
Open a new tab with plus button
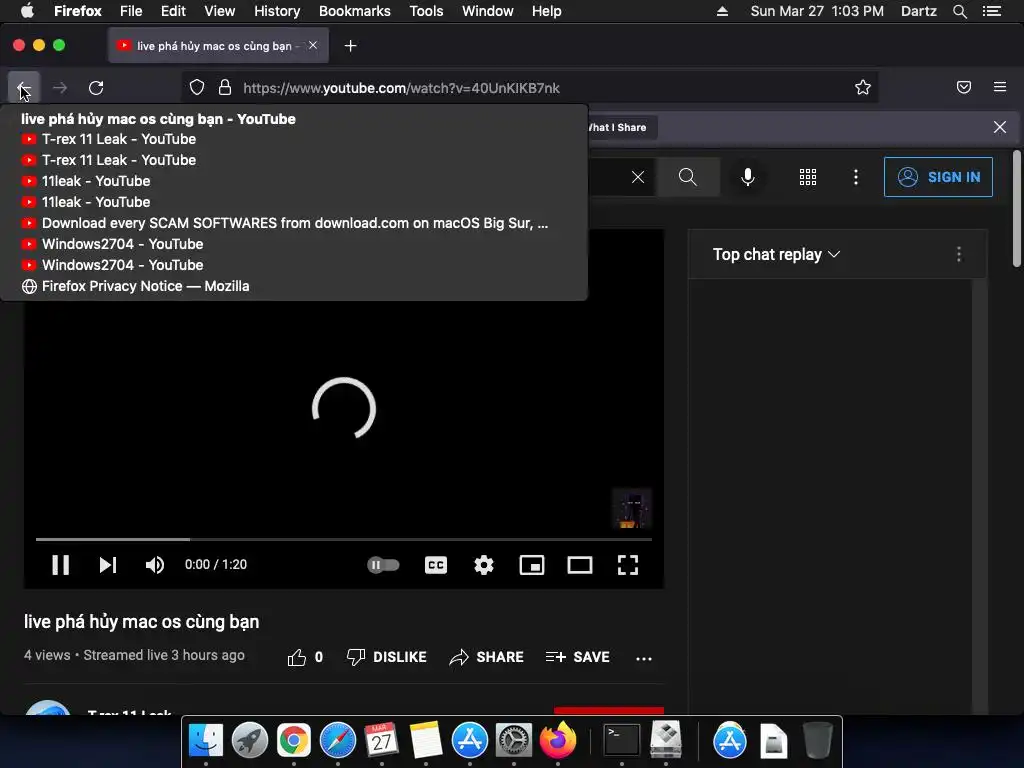[351, 46]
